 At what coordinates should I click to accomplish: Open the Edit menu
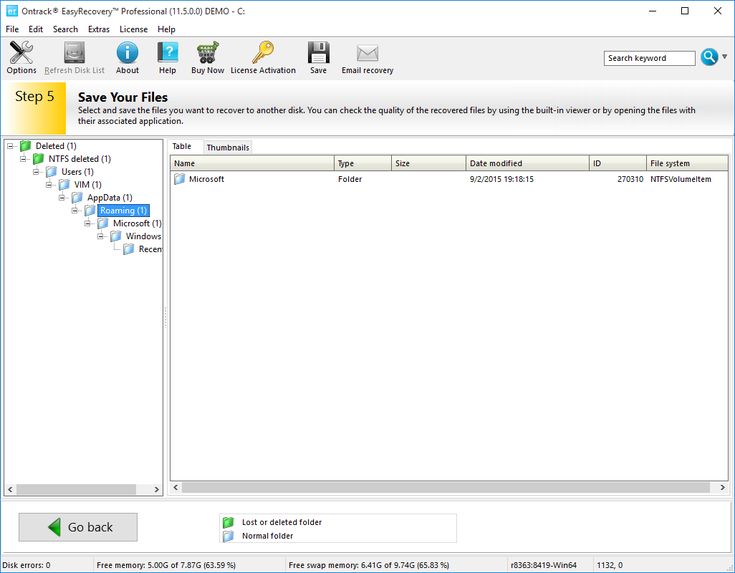click(x=36, y=29)
